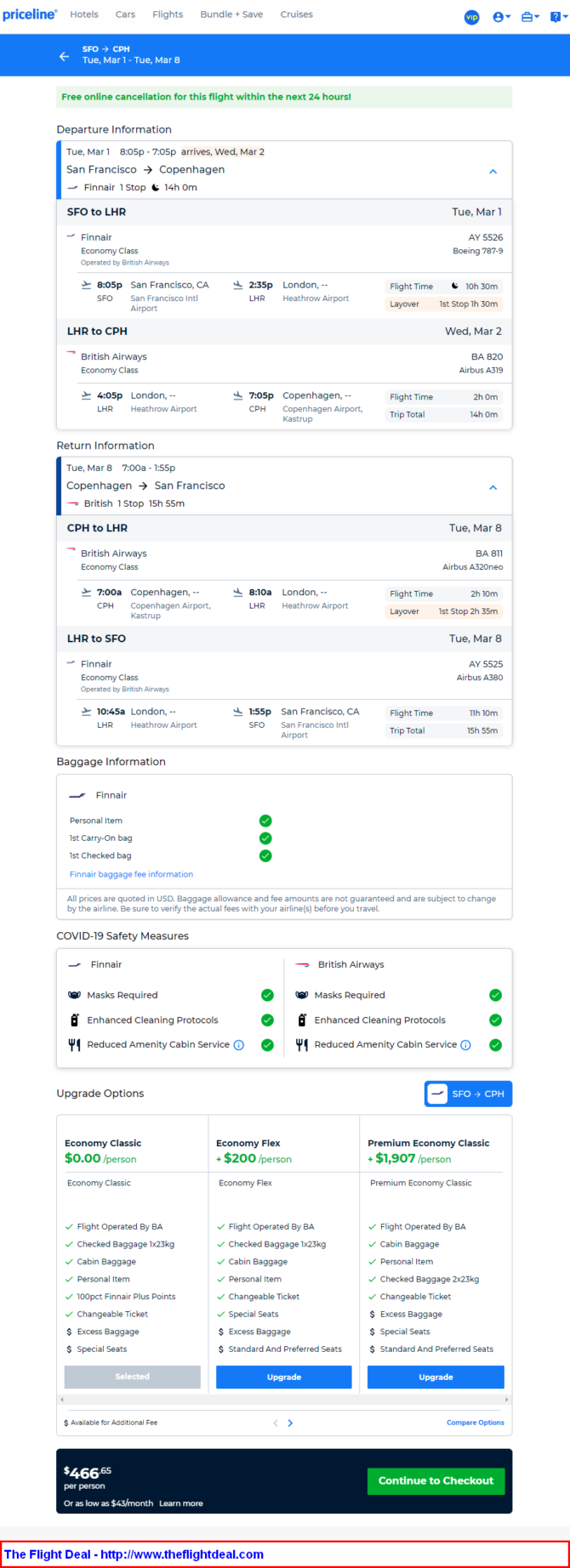
Task: Open the Hotels menu item
Action: click(84, 14)
